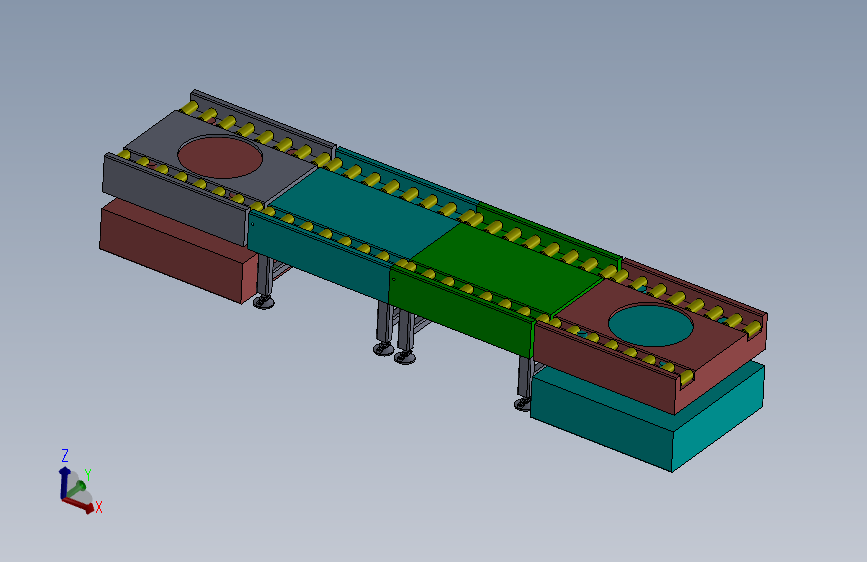Select the large teal base box under brown section

[647, 418]
